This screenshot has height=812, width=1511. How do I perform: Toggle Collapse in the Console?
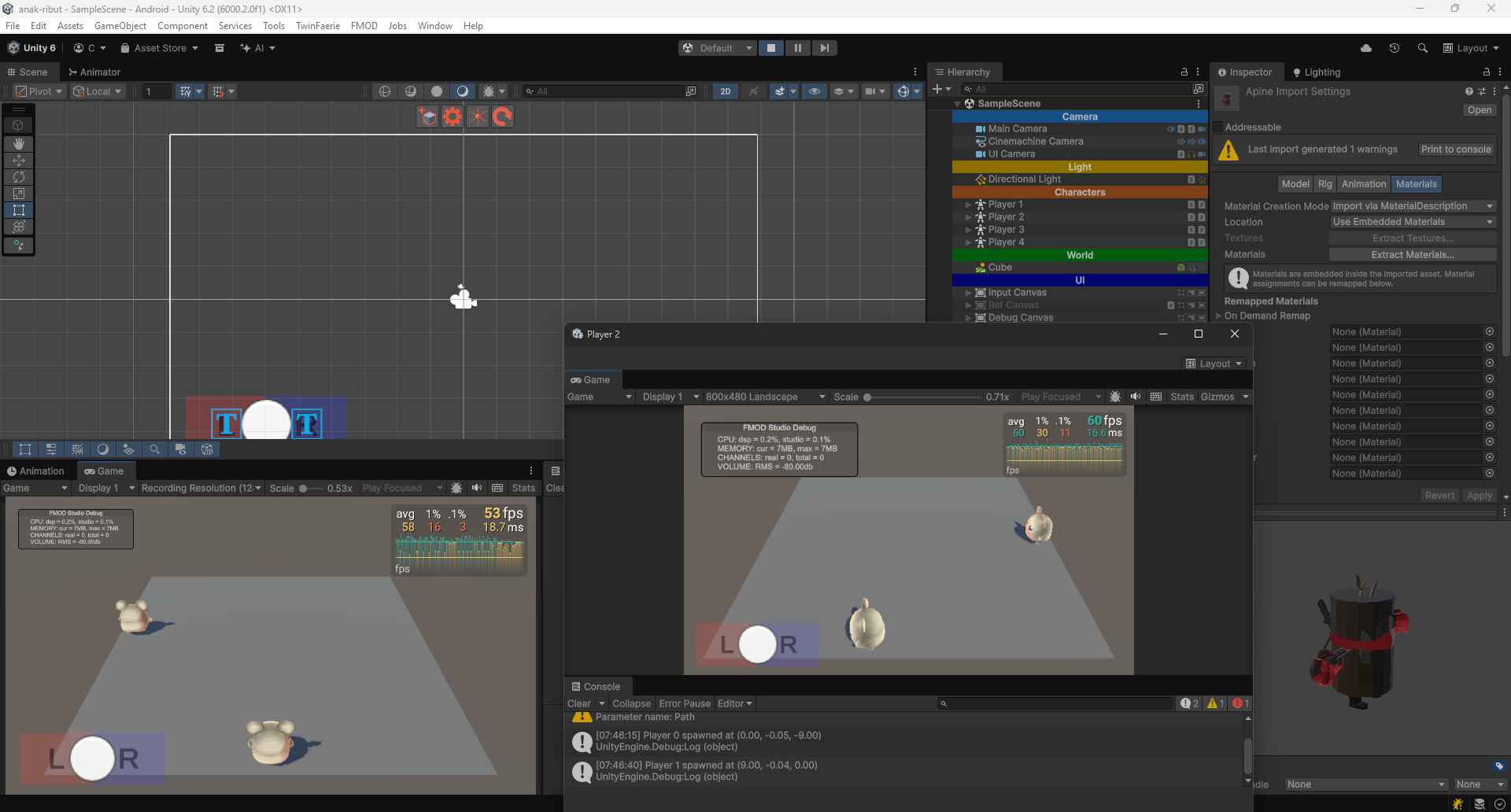coord(632,703)
